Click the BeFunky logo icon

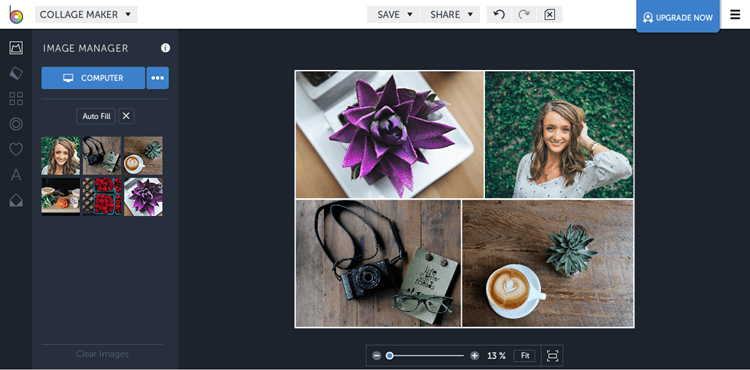point(15,14)
